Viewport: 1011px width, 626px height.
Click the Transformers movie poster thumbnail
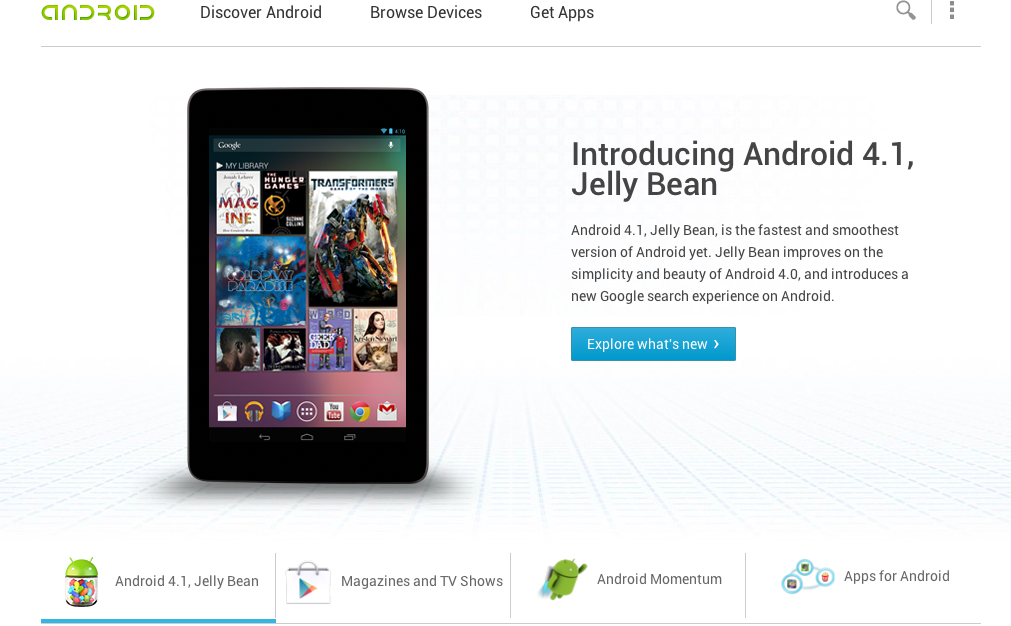point(353,238)
